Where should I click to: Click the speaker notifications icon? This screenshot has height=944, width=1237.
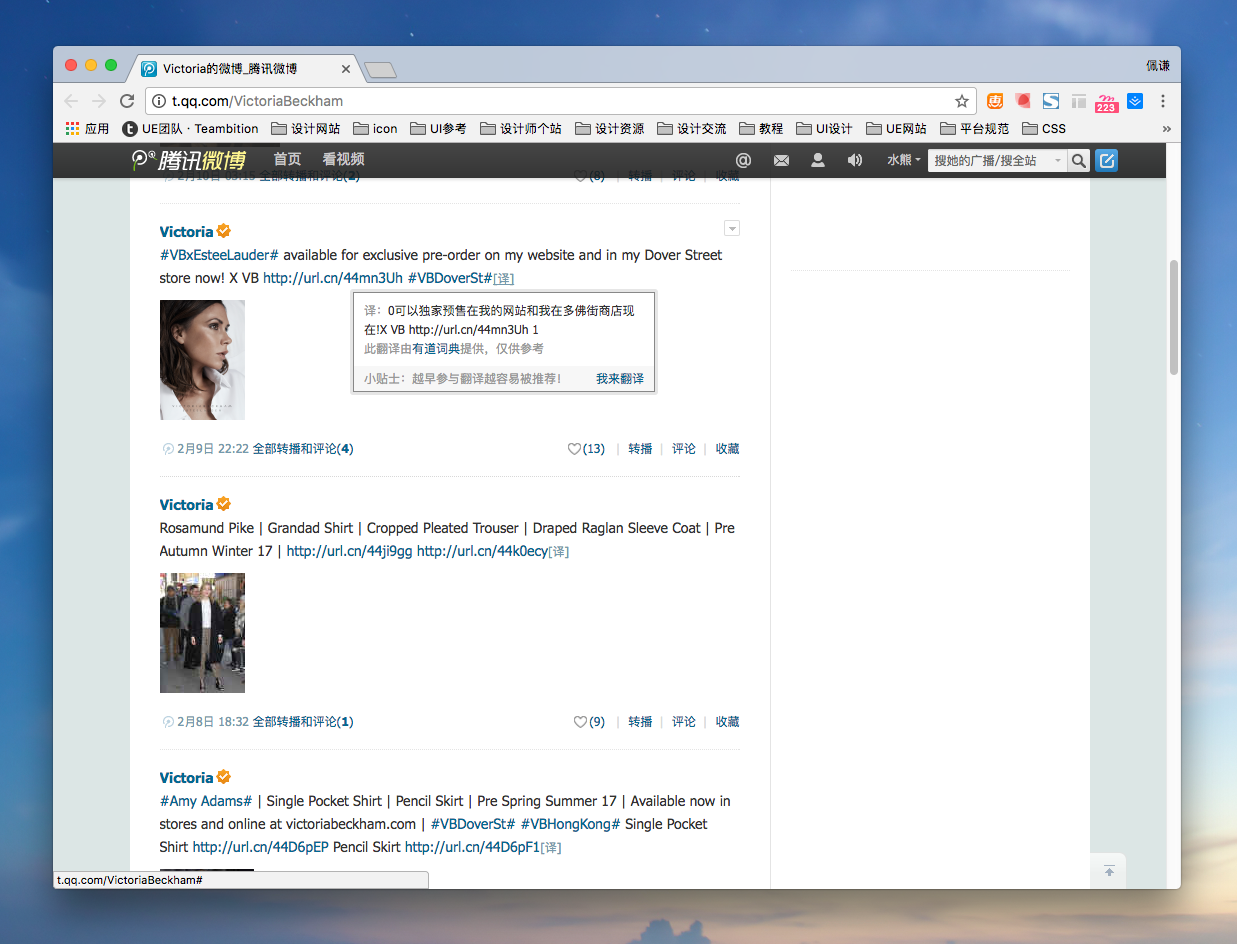click(x=854, y=160)
